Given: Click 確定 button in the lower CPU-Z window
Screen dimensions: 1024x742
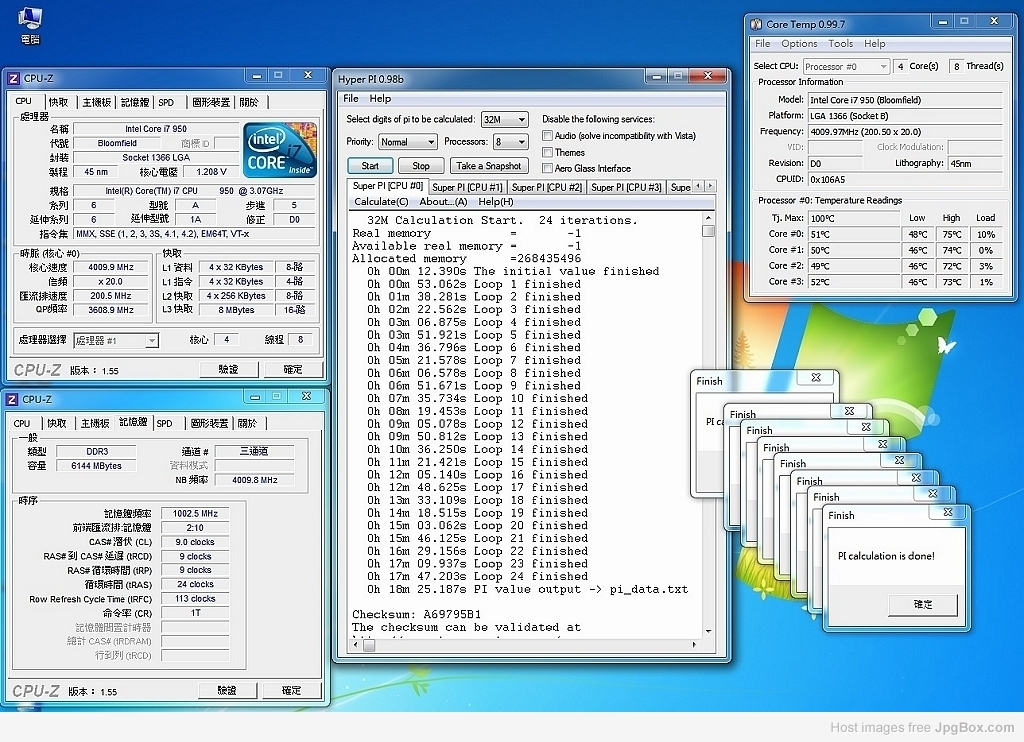Looking at the screenshot, I should tap(291, 690).
